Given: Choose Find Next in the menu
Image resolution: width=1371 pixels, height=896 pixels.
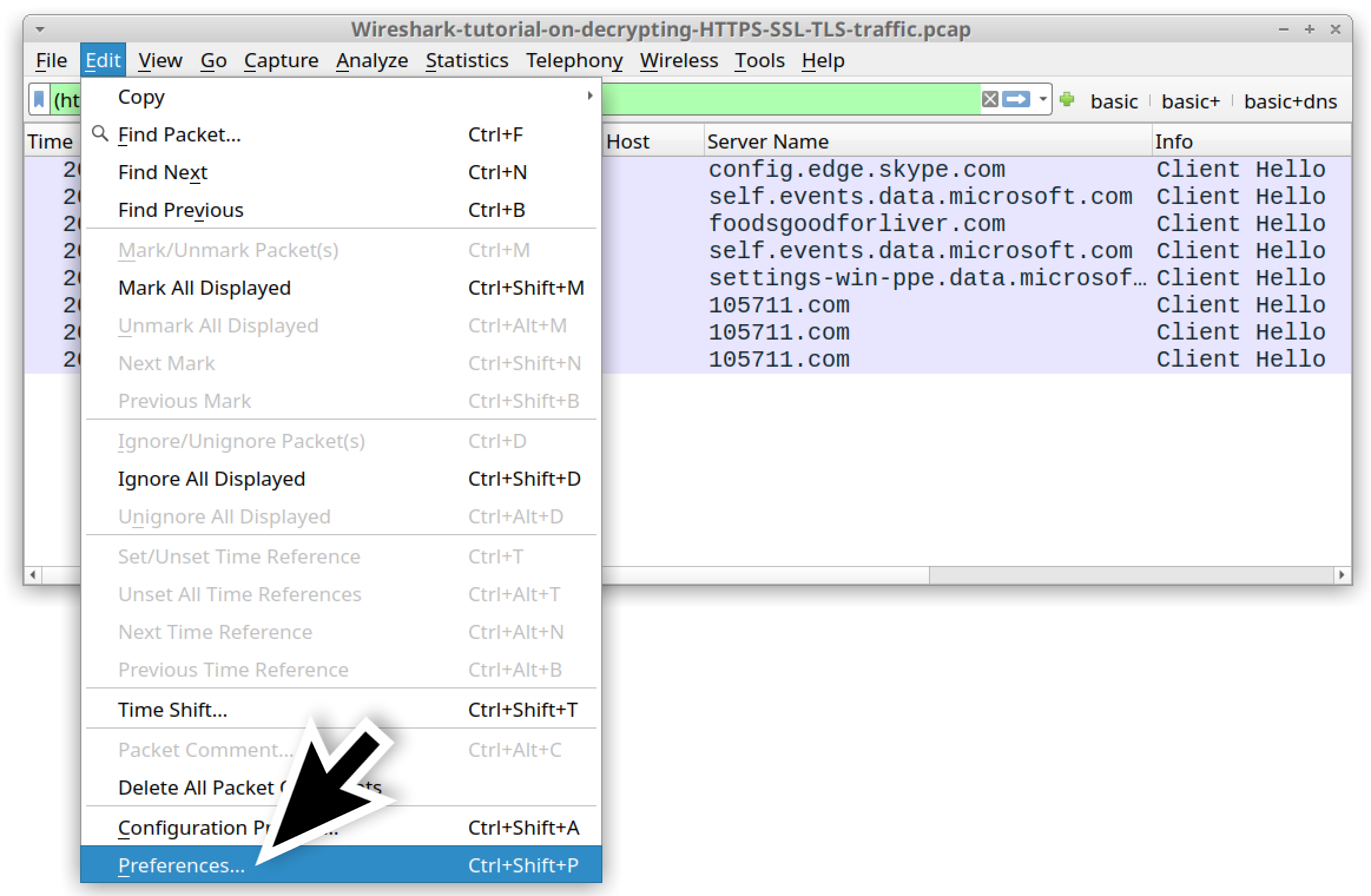Looking at the screenshot, I should (x=162, y=172).
